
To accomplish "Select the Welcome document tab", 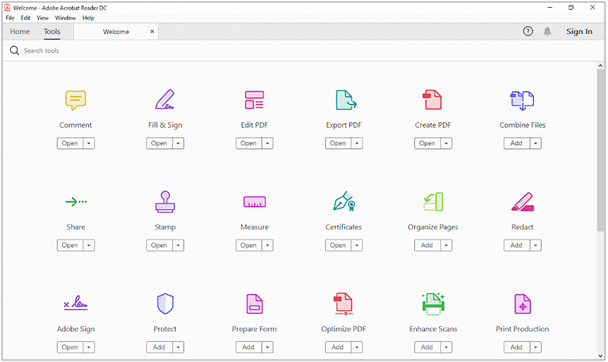I will click(116, 32).
